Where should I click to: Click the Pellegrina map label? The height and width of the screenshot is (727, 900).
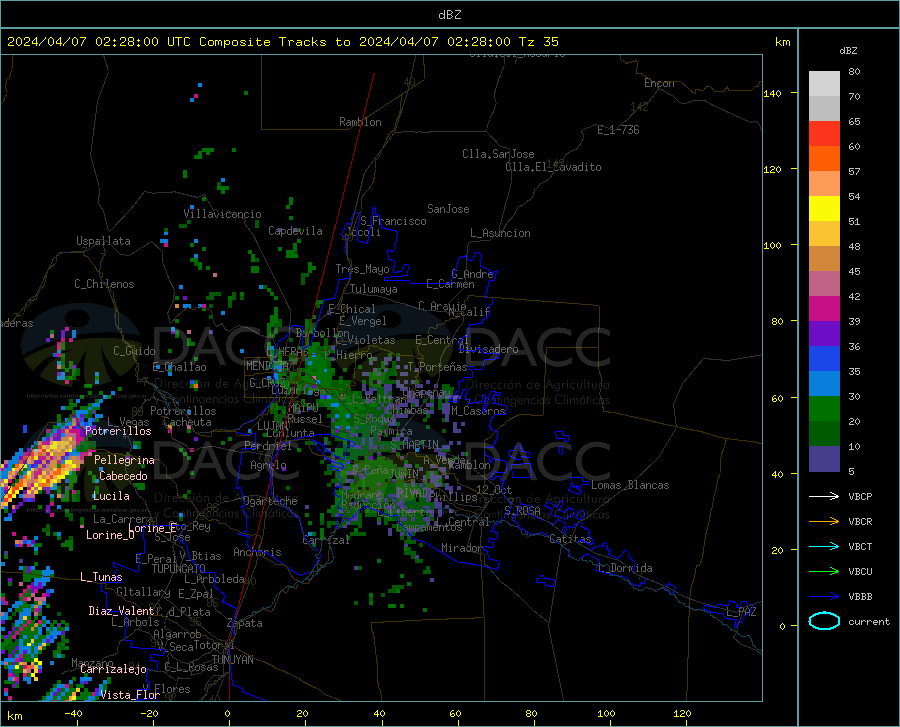tap(124, 460)
